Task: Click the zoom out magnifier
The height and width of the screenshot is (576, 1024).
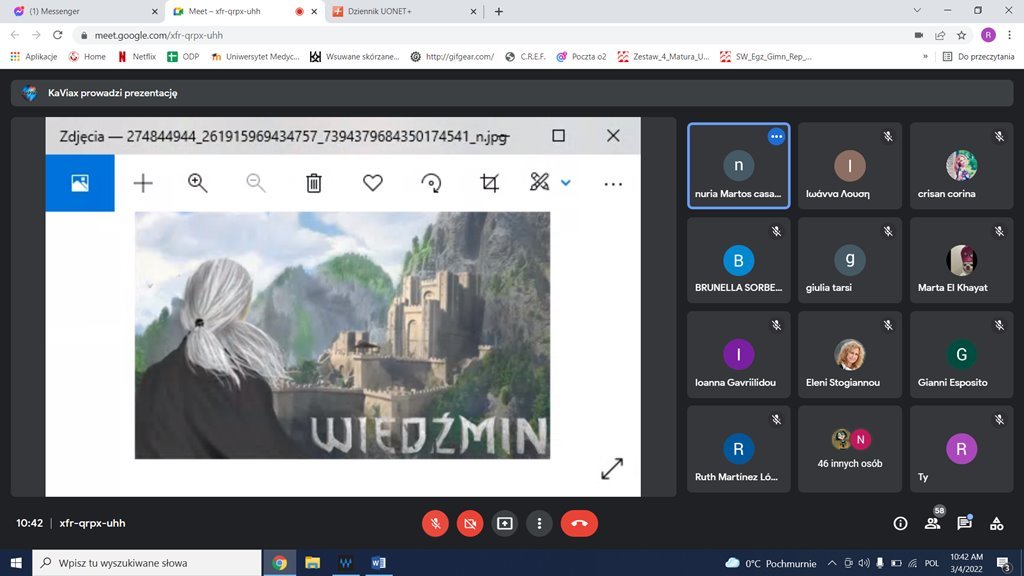Action: pyautogui.click(x=255, y=183)
